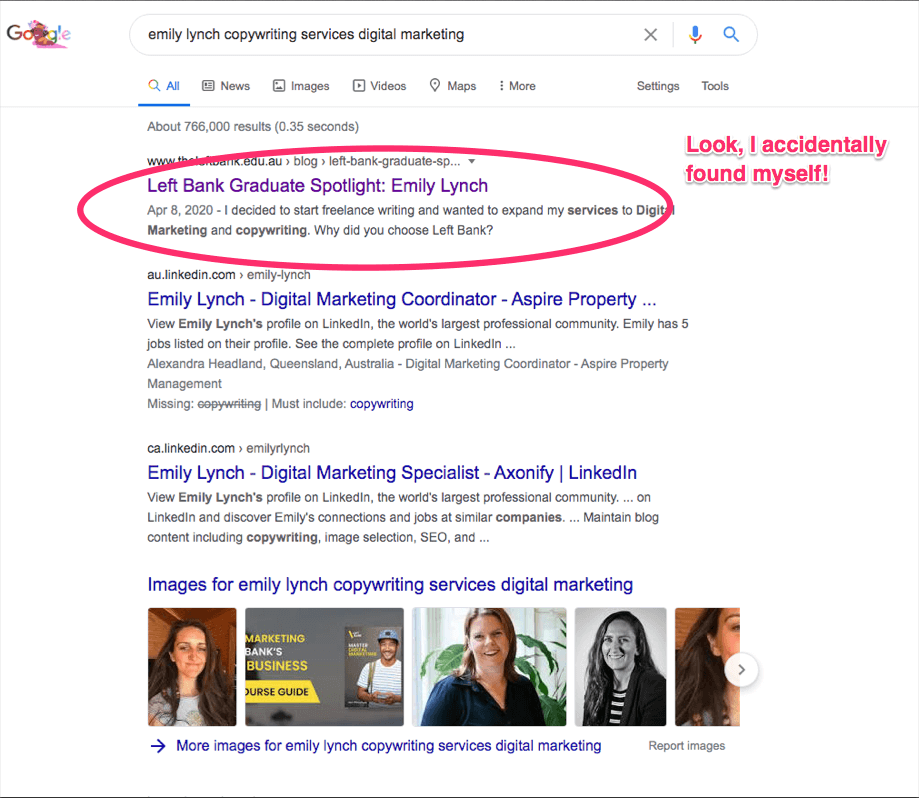Image resolution: width=919 pixels, height=798 pixels.
Task: Open the Marketing Bank's Business course guide thumbnail
Action: click(324, 667)
